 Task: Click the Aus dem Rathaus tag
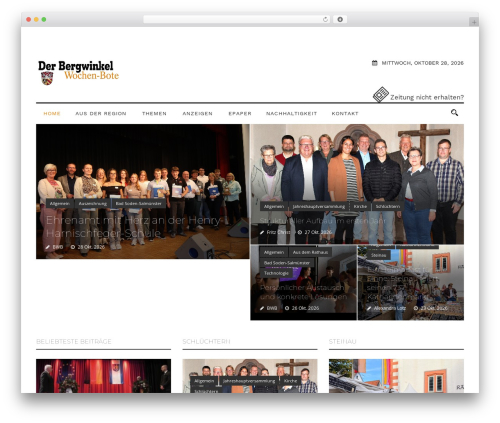click(x=310, y=252)
